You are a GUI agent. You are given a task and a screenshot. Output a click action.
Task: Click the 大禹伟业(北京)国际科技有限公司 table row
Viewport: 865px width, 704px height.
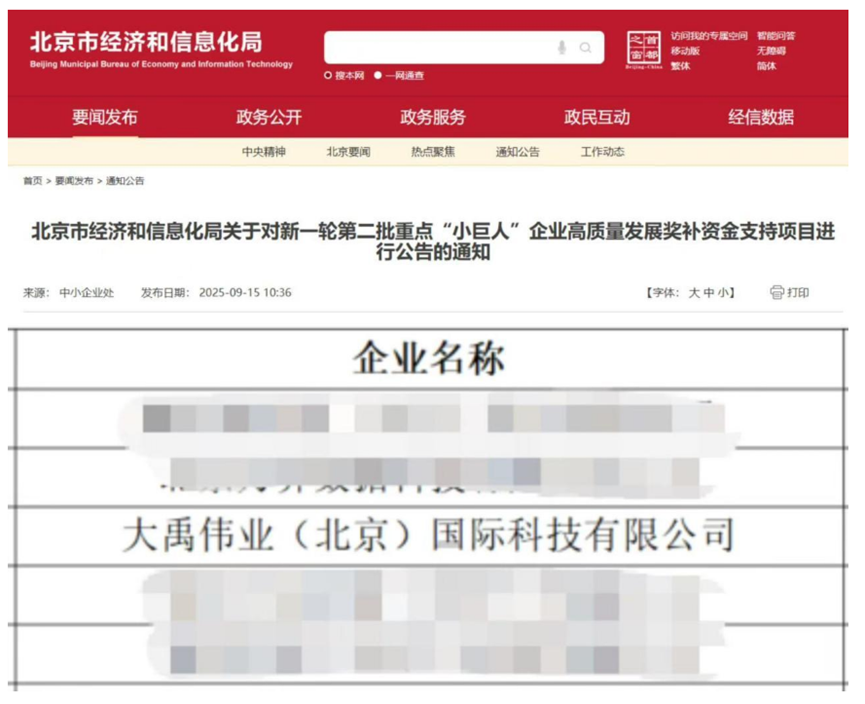pyautogui.click(x=428, y=535)
